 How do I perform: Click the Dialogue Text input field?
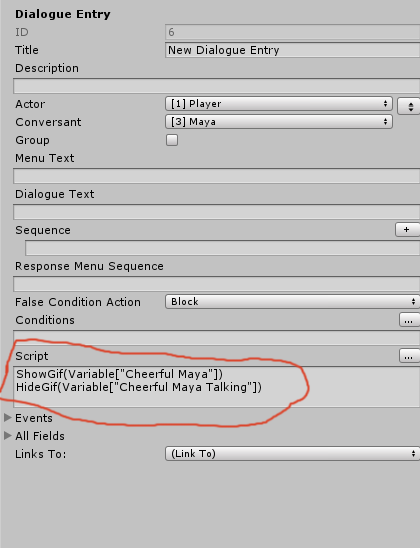217,212
